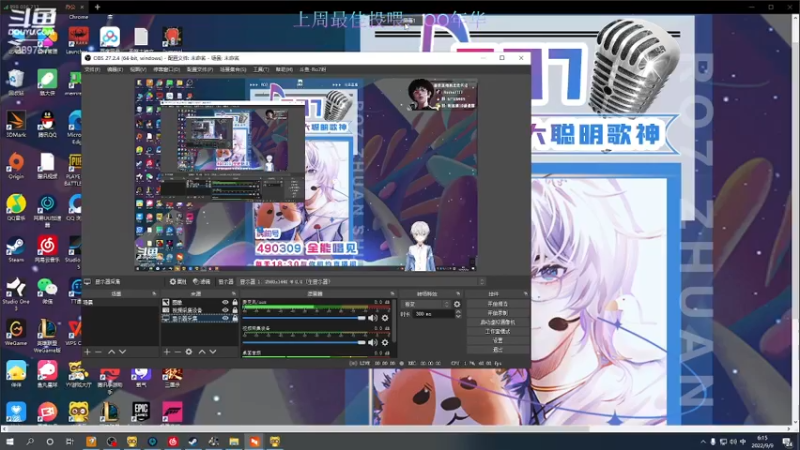
Task: Open 设置 settings in OBS controls
Action: coord(497,340)
